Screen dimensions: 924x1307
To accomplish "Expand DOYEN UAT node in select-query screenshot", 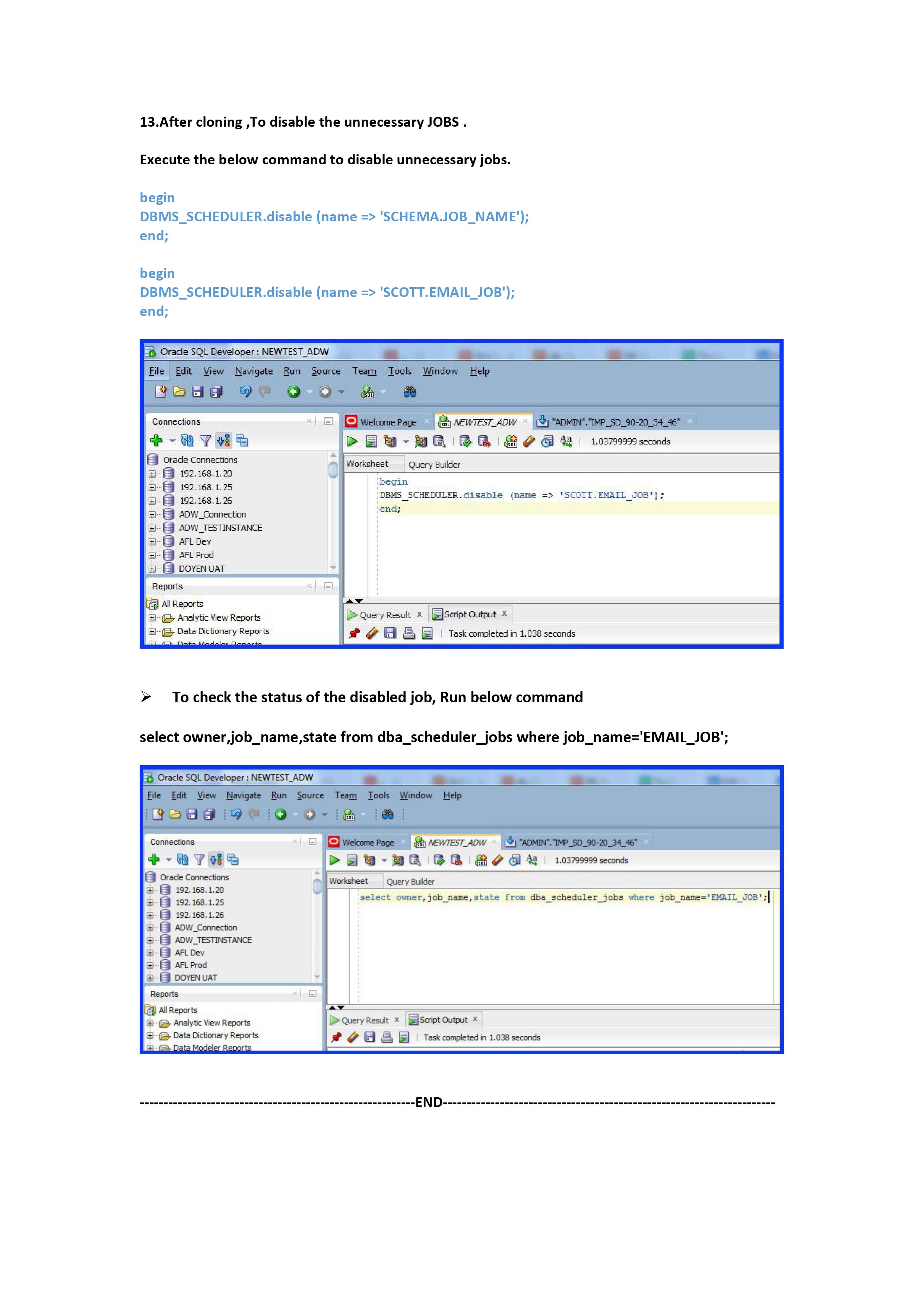I will coord(150,977).
